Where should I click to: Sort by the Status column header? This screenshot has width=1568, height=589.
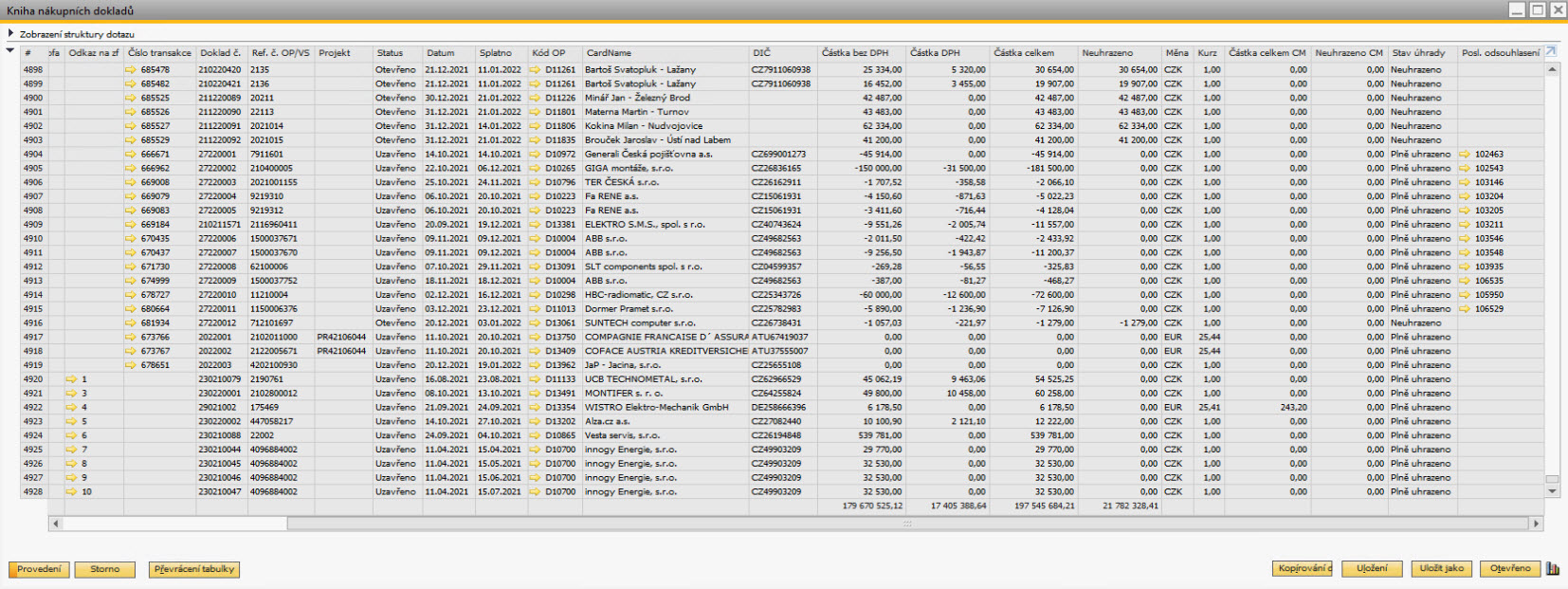397,53
